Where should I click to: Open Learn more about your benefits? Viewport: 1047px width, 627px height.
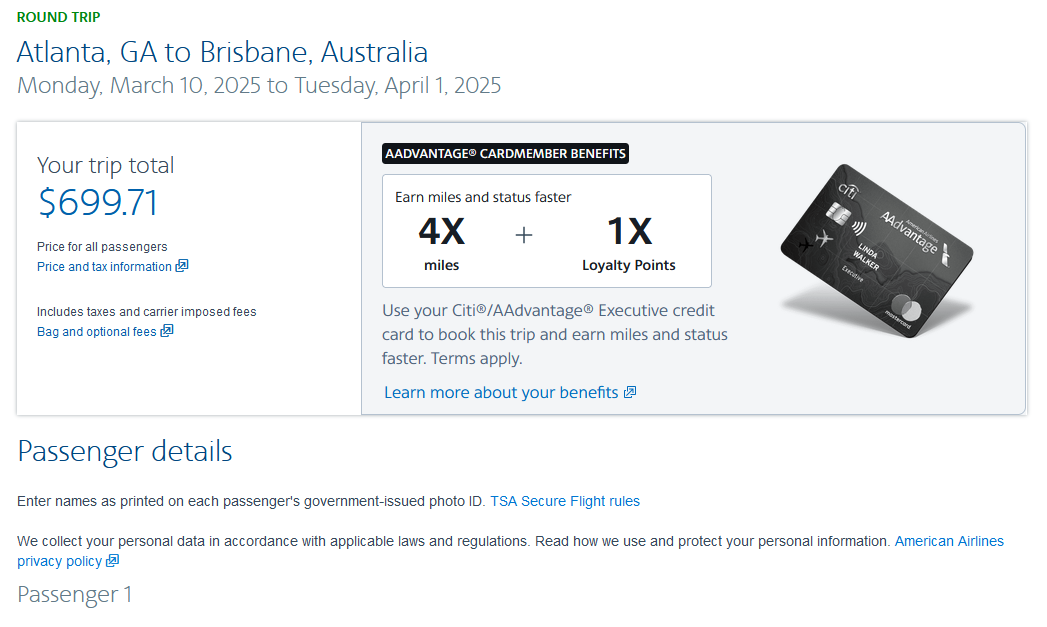(x=501, y=392)
